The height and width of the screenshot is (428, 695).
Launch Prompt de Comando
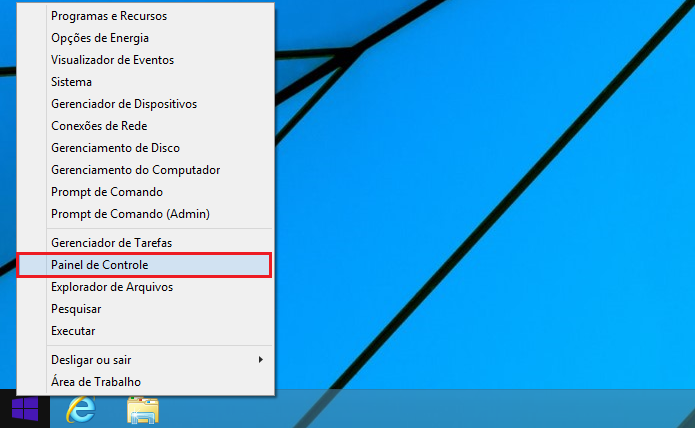click(x=145, y=192)
